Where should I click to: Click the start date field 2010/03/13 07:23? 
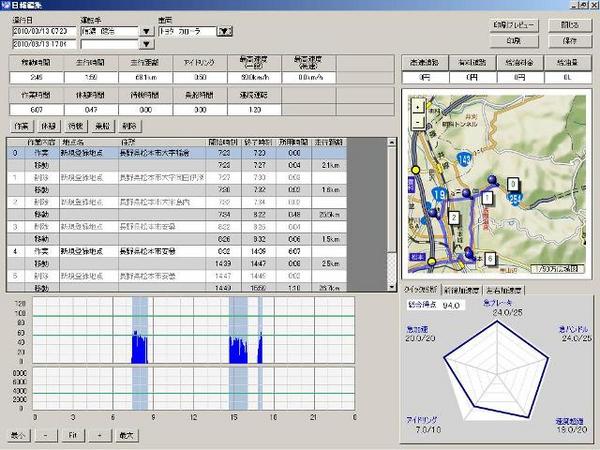(44, 31)
